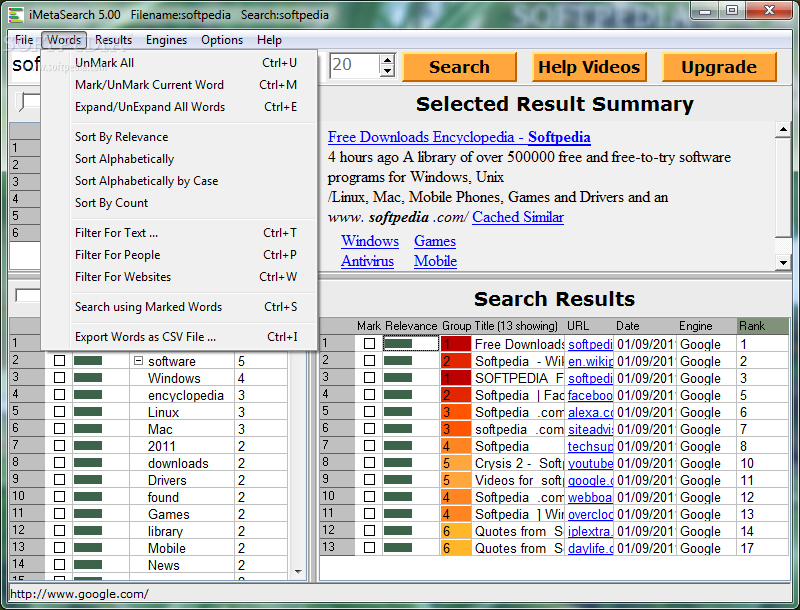The height and width of the screenshot is (610, 800).
Task: Click group color swatch of result 1
Action: pos(456,344)
